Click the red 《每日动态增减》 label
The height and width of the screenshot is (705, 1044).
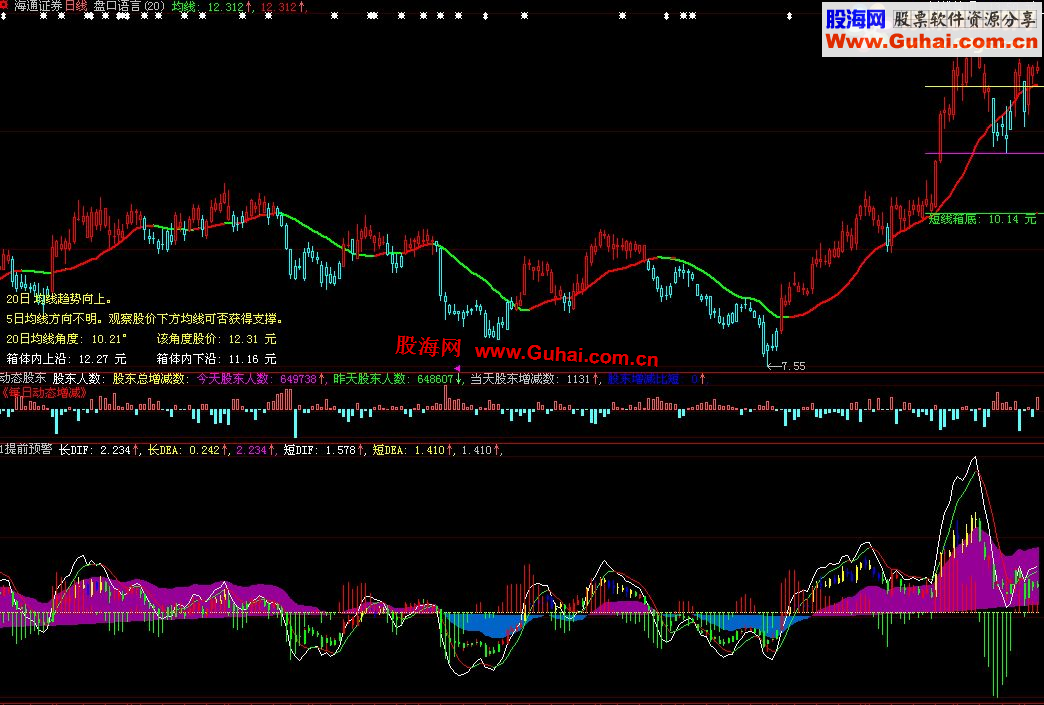click(45, 393)
